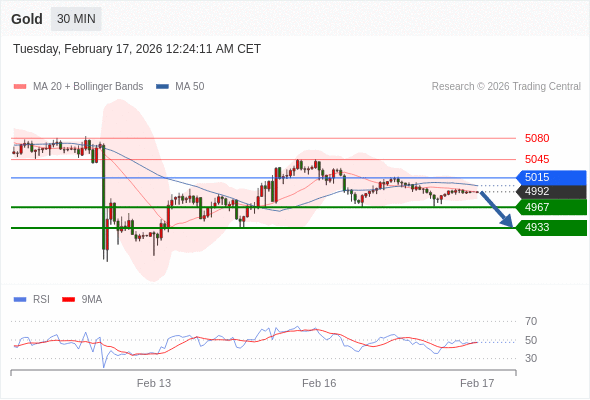Click the Gold chart title
The image size is (590, 400).
27,19
